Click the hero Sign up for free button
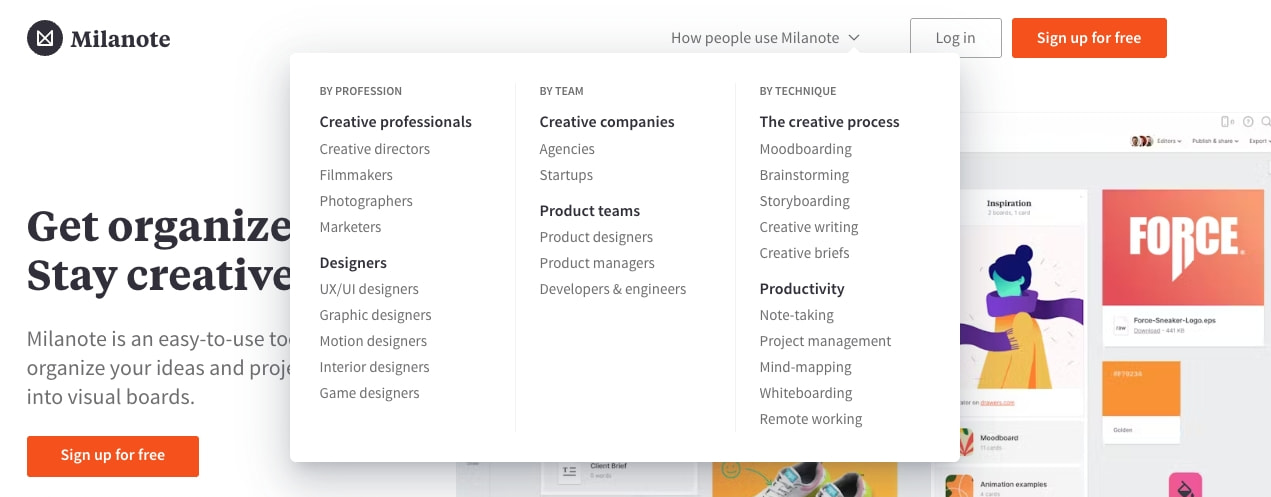1271x497 pixels. tap(113, 455)
